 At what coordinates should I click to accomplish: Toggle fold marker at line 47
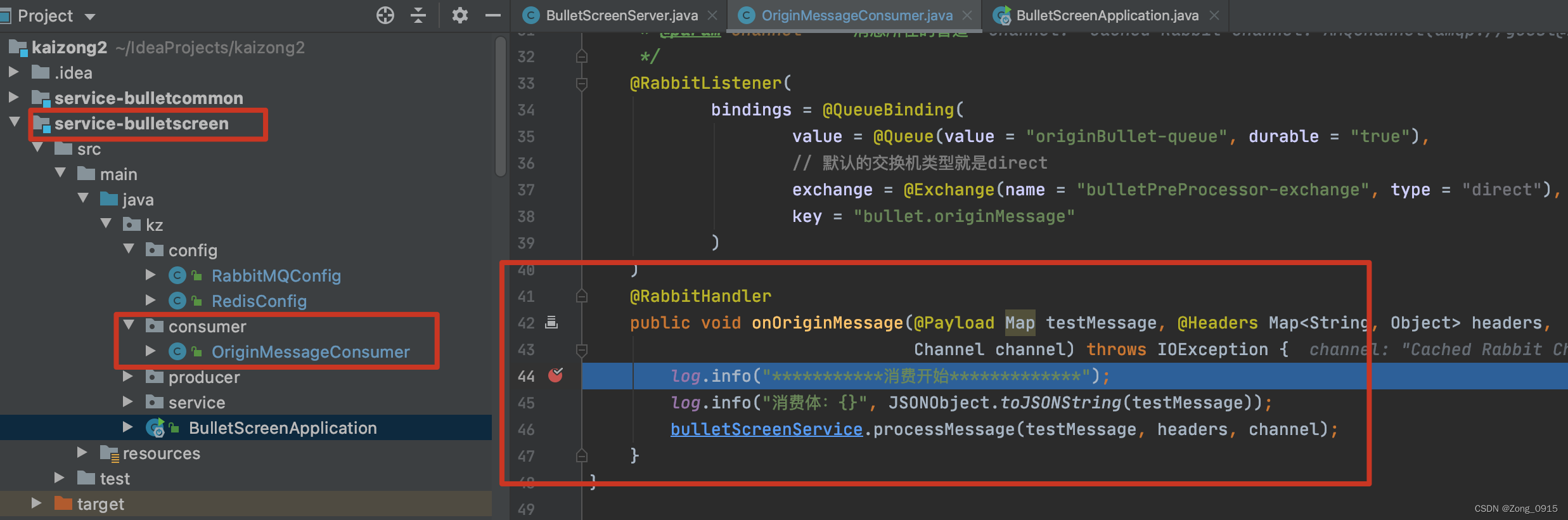(x=581, y=455)
